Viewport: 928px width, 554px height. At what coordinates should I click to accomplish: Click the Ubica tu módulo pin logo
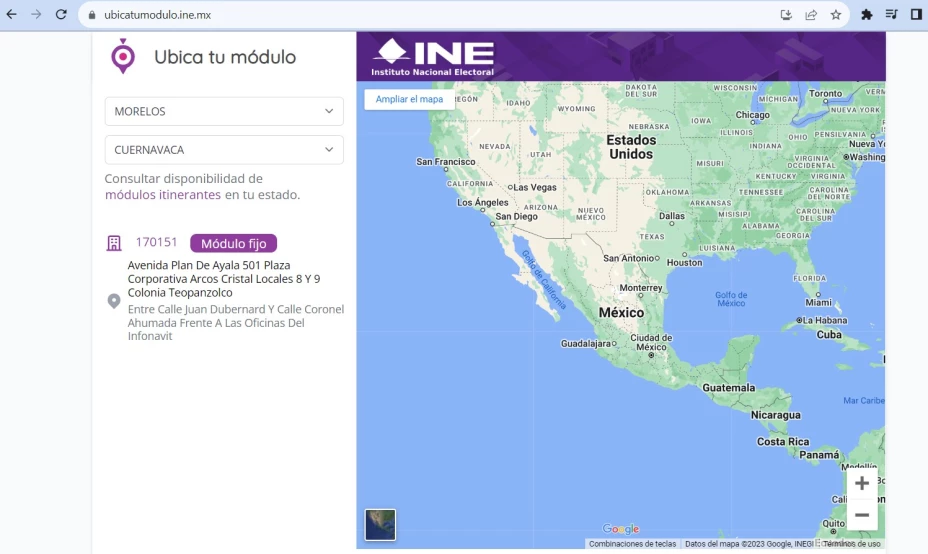pyautogui.click(x=123, y=56)
